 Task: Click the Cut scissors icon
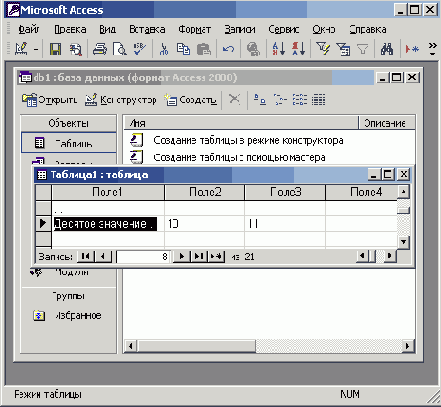(164, 49)
